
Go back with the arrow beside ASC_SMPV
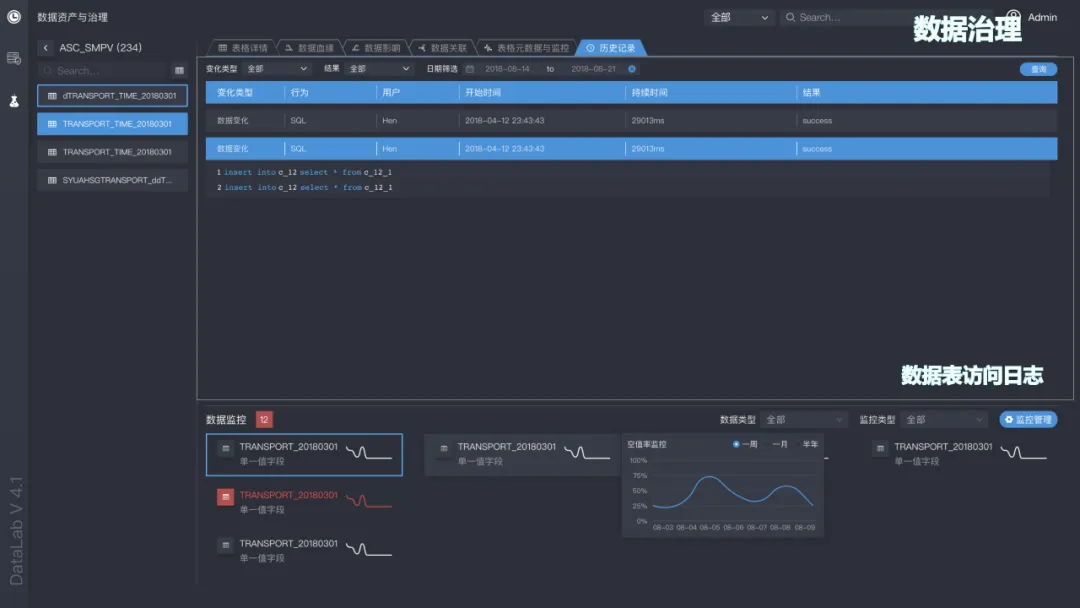(45, 48)
